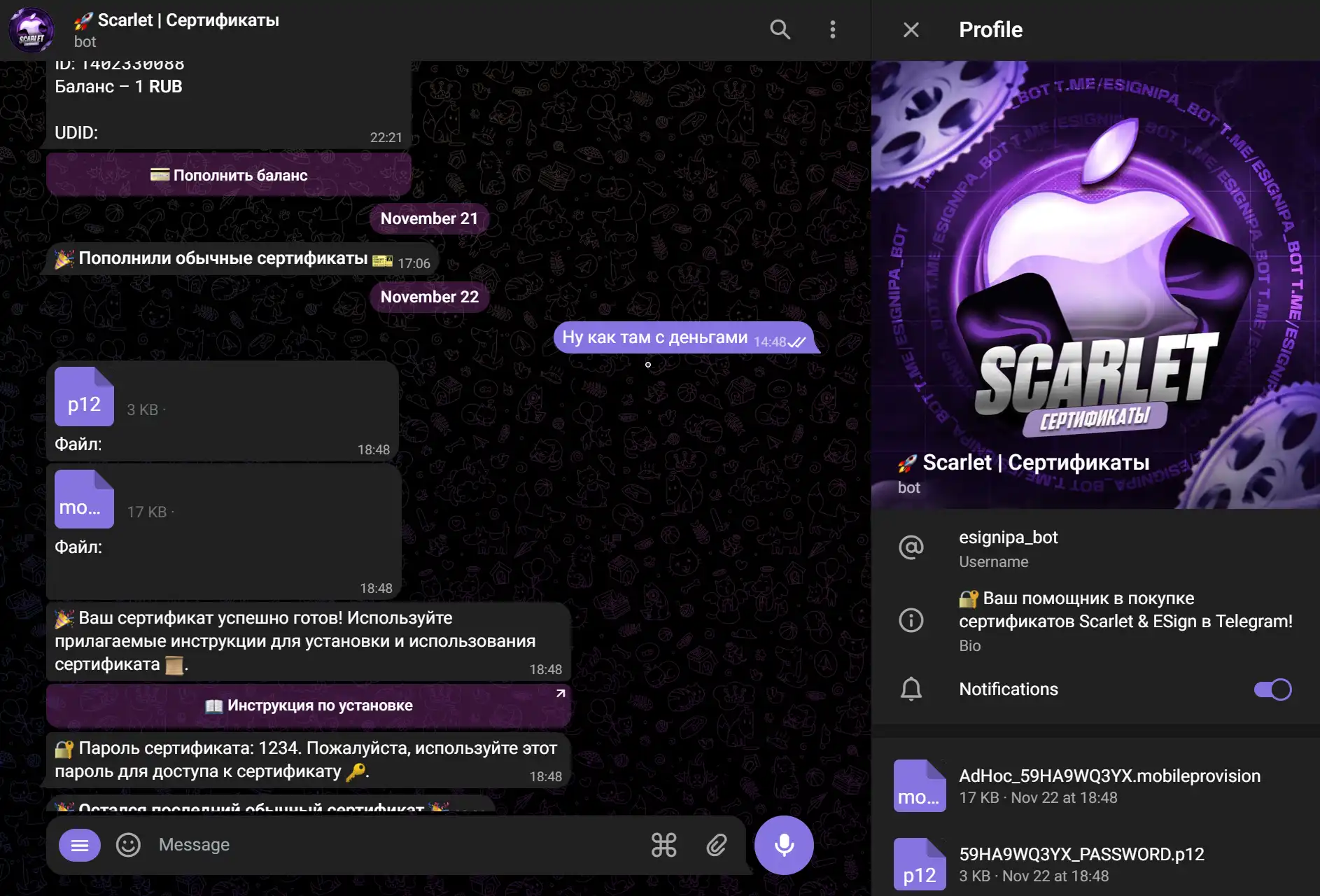The width and height of the screenshot is (1320, 896).
Task: Click the UDID: line in bot message
Action: tap(76, 133)
